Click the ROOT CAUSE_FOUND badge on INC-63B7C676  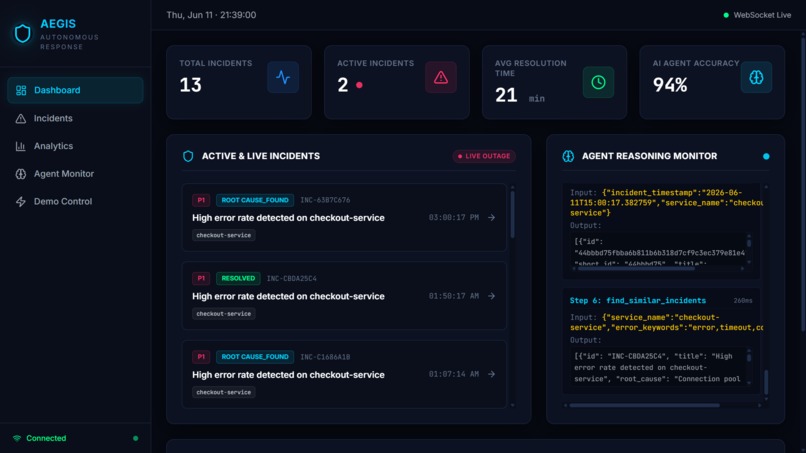pyautogui.click(x=255, y=200)
